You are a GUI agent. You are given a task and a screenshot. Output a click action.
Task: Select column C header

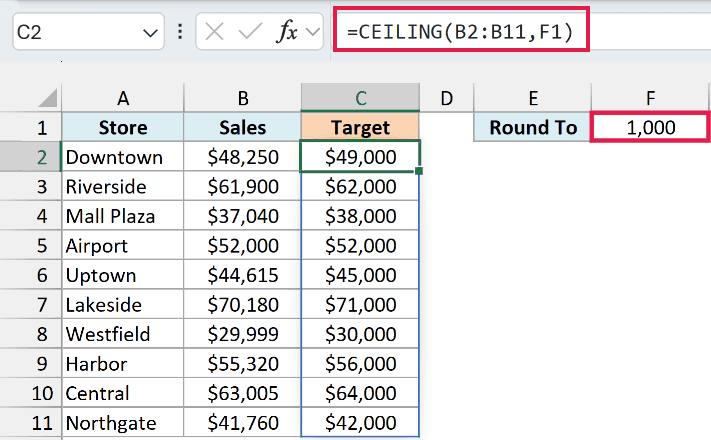point(360,98)
